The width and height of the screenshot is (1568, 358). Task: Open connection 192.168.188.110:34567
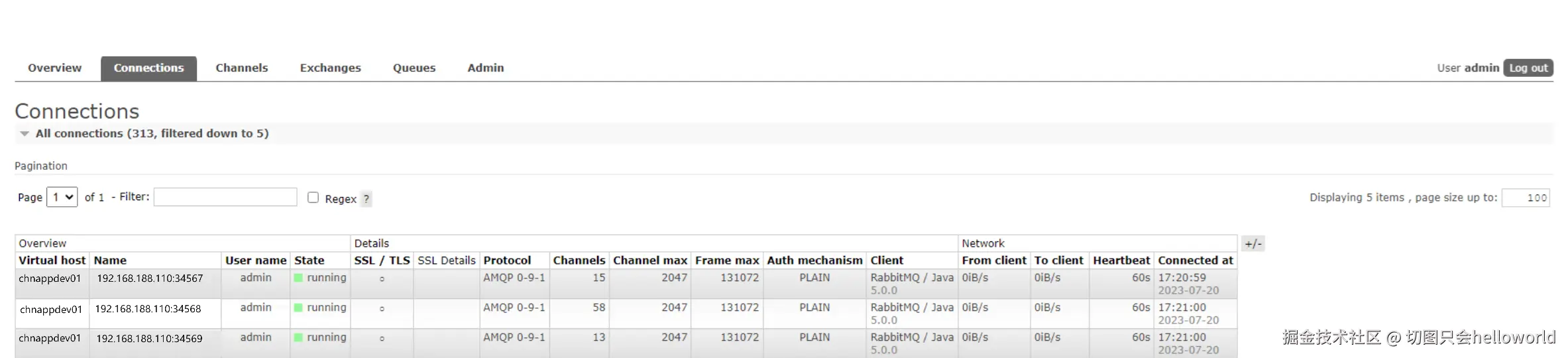tap(150, 278)
